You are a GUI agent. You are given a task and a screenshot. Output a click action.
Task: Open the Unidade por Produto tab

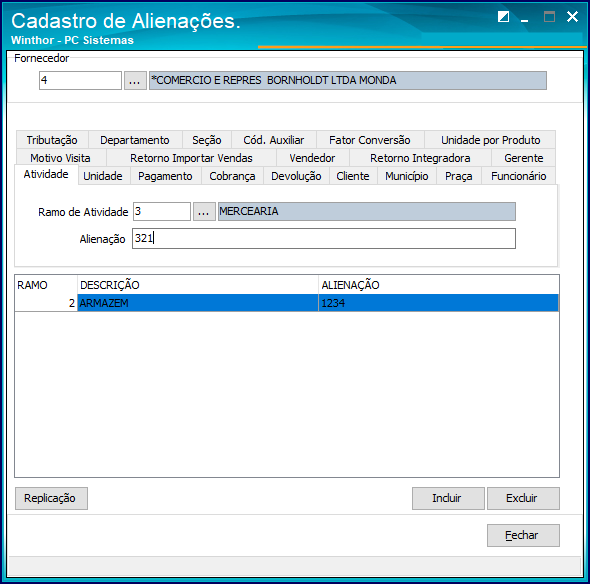[x=490, y=140]
